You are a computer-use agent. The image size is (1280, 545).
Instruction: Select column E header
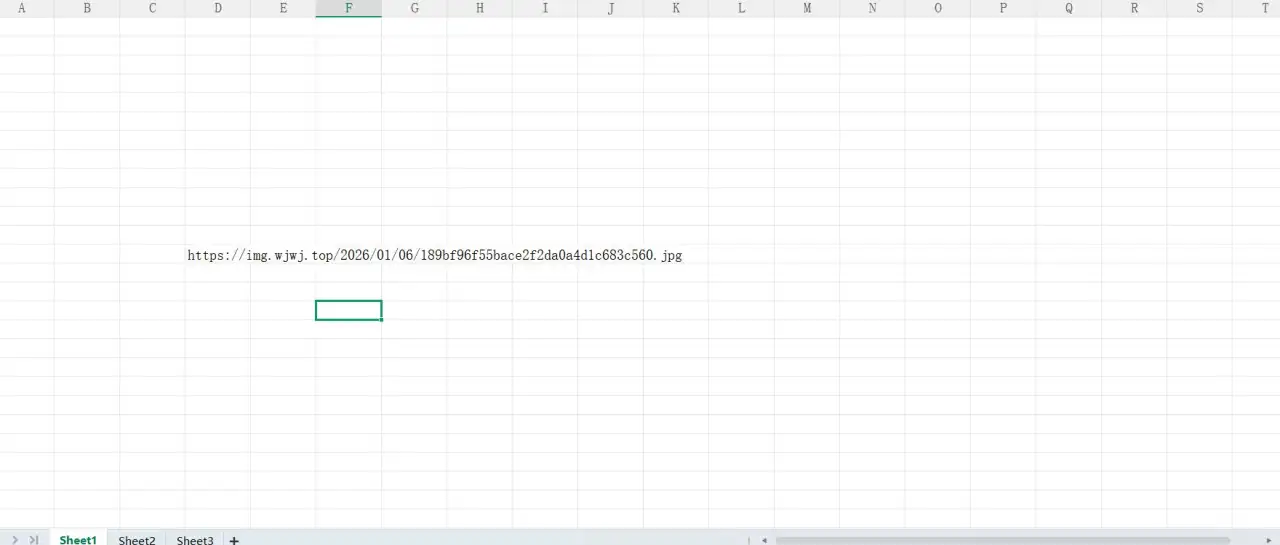[283, 8]
